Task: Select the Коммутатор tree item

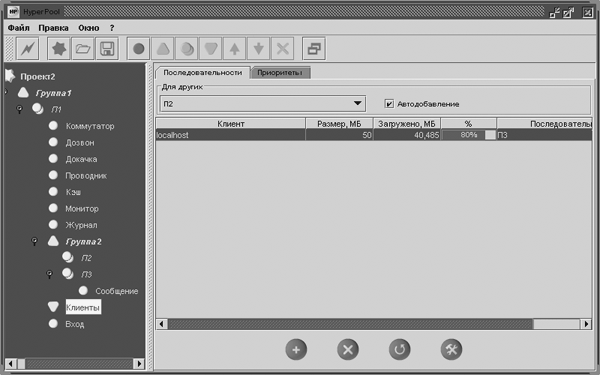Action: click(x=90, y=126)
